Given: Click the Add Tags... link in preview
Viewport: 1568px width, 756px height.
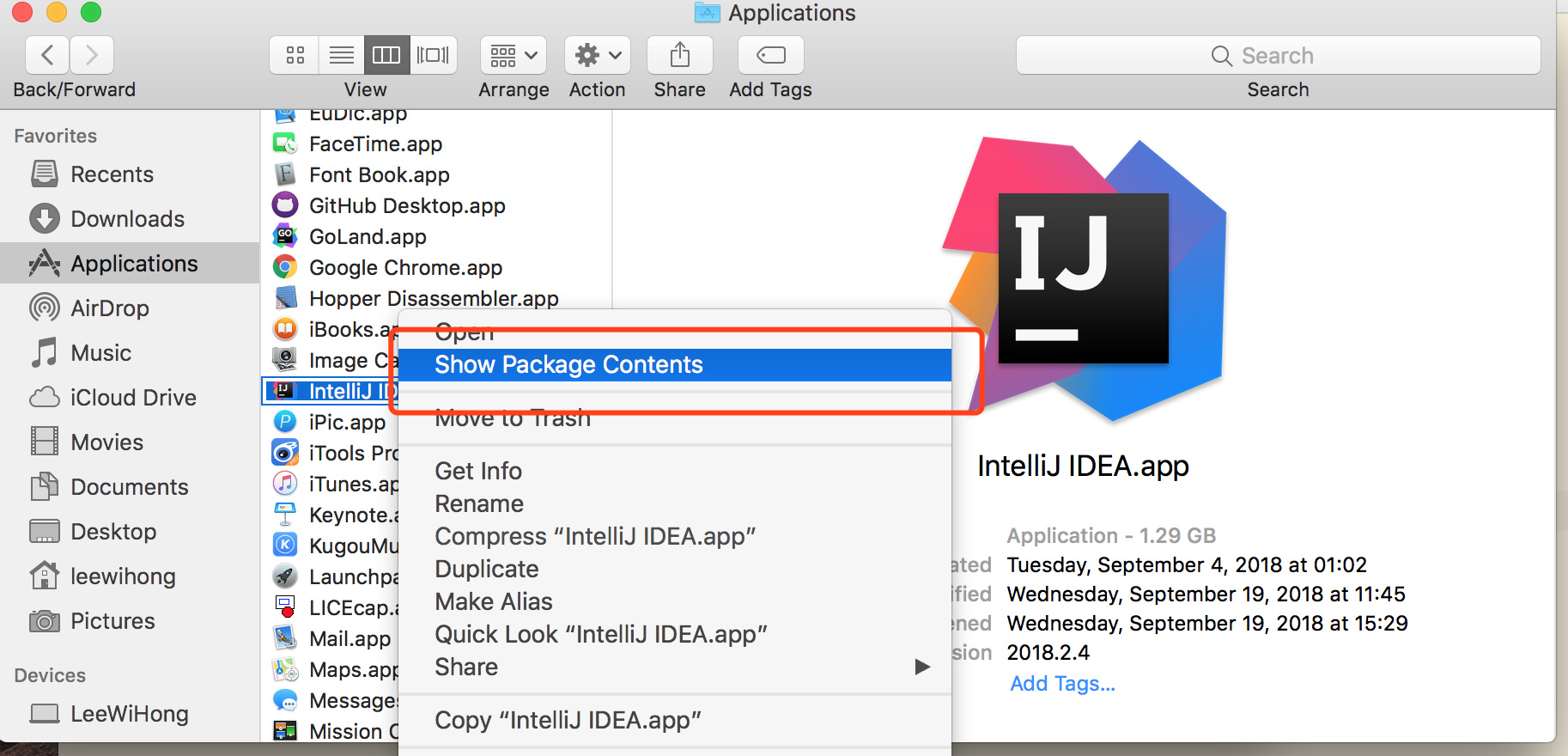Looking at the screenshot, I should coord(1062,684).
